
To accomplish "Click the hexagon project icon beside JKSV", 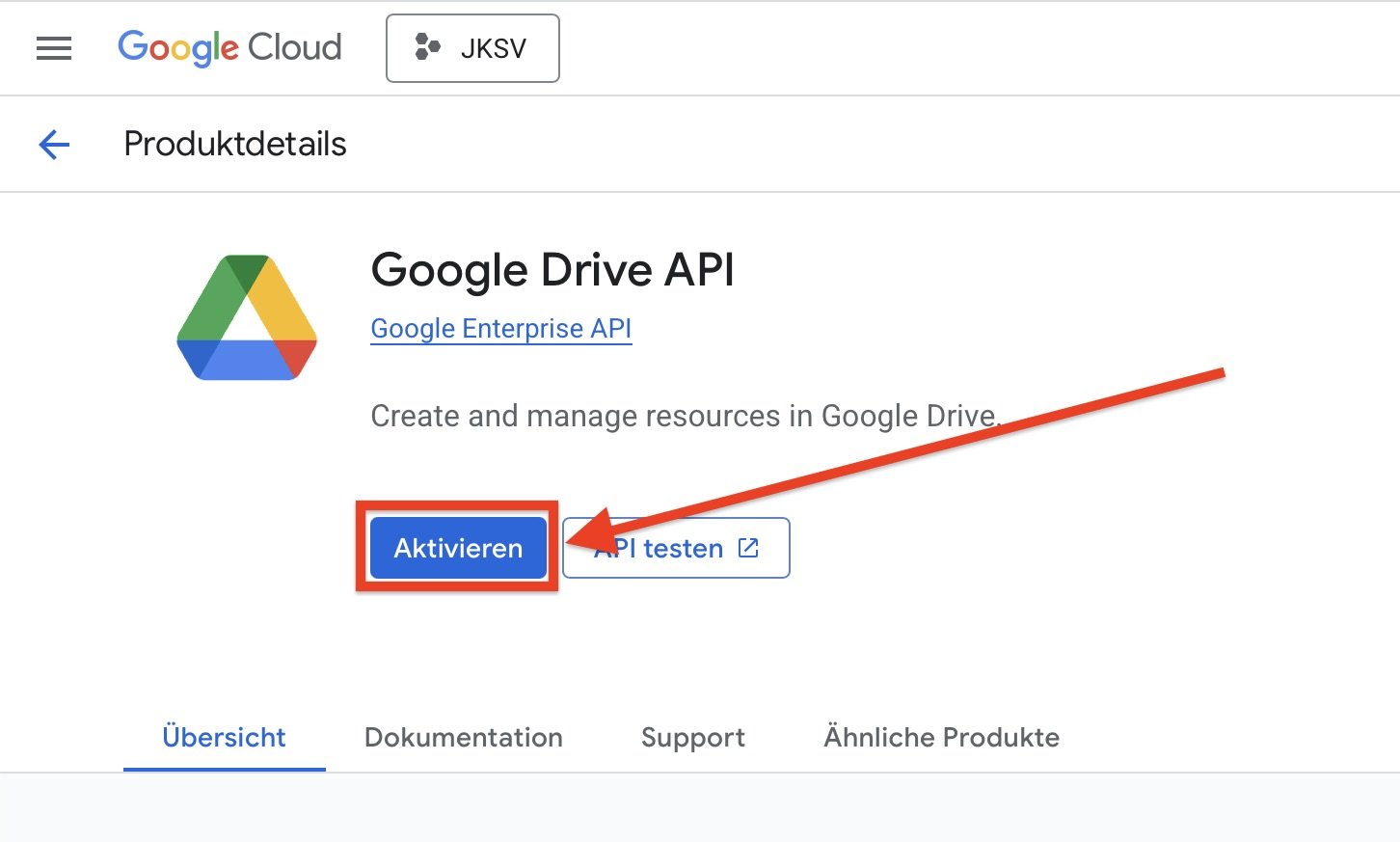I will tap(427, 47).
